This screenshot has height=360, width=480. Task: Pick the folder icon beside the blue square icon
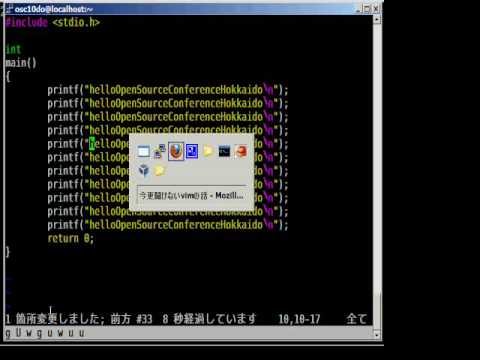coord(208,151)
